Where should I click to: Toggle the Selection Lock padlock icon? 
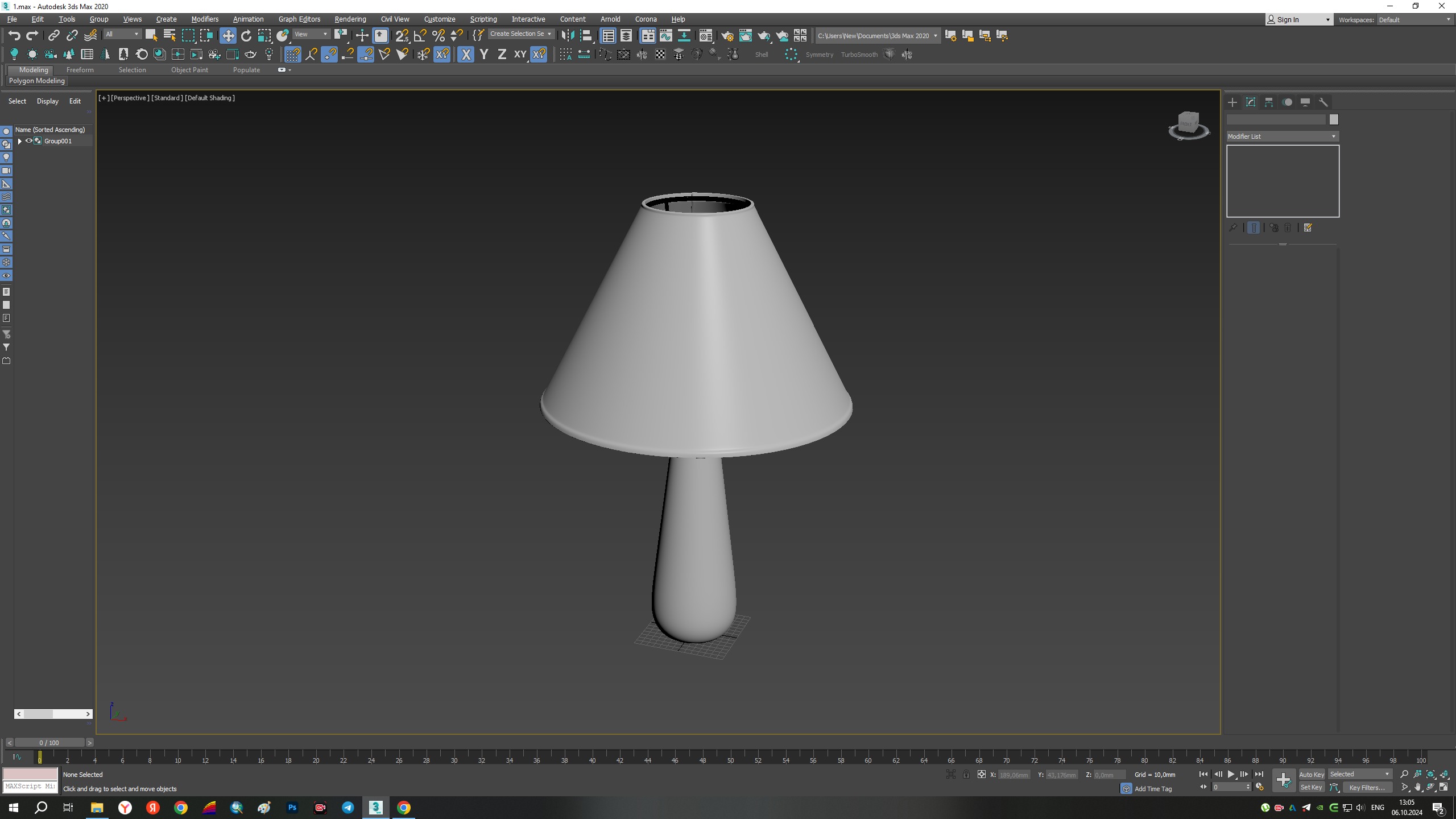click(966, 775)
